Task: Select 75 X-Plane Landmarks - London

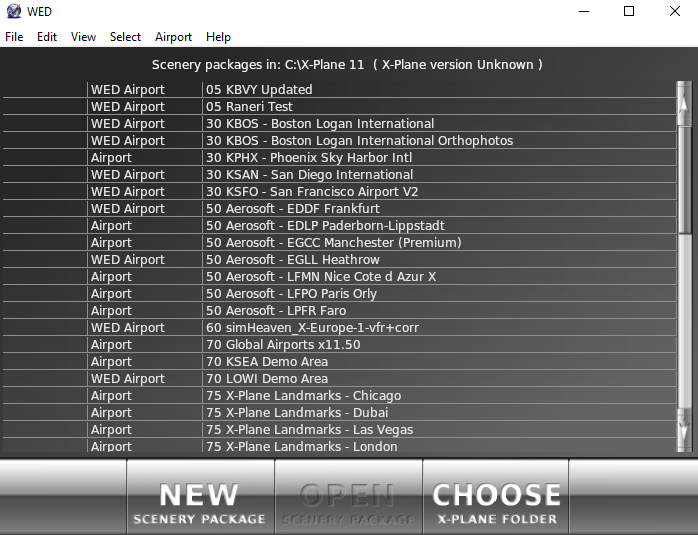Action: pyautogui.click(x=339, y=446)
